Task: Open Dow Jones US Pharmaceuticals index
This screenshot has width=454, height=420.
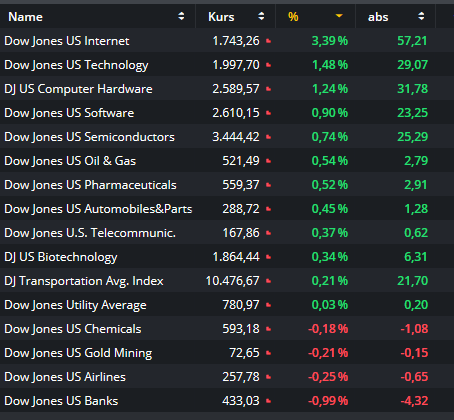Action: (90, 185)
